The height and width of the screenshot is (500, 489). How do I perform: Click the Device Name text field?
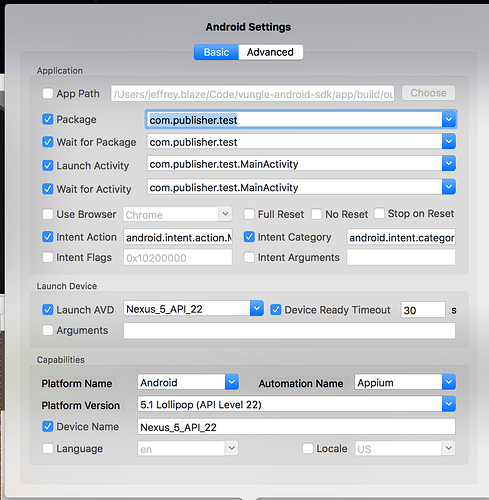pos(296,427)
